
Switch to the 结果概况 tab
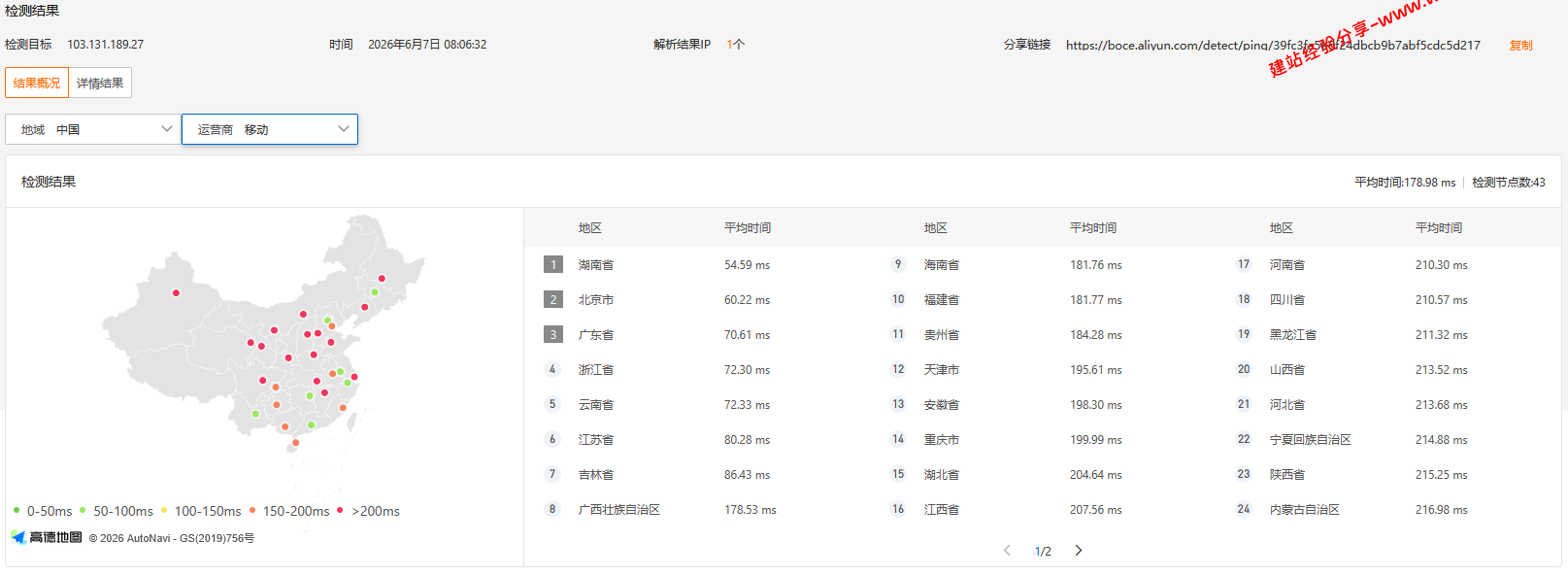(37, 83)
